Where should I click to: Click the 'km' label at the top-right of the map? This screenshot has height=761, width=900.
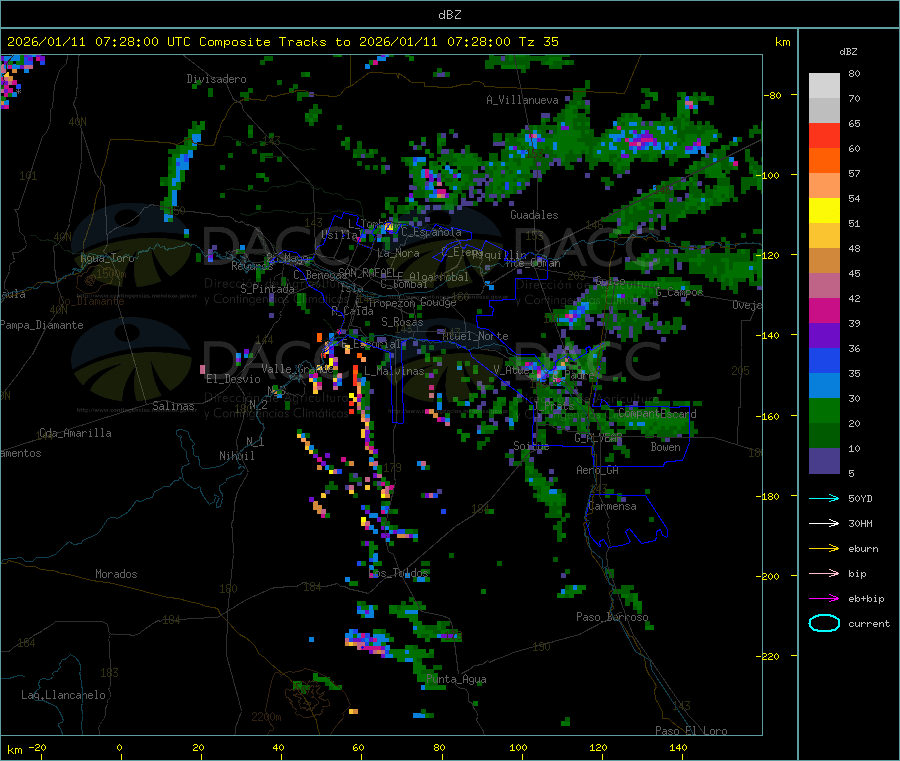(x=782, y=42)
